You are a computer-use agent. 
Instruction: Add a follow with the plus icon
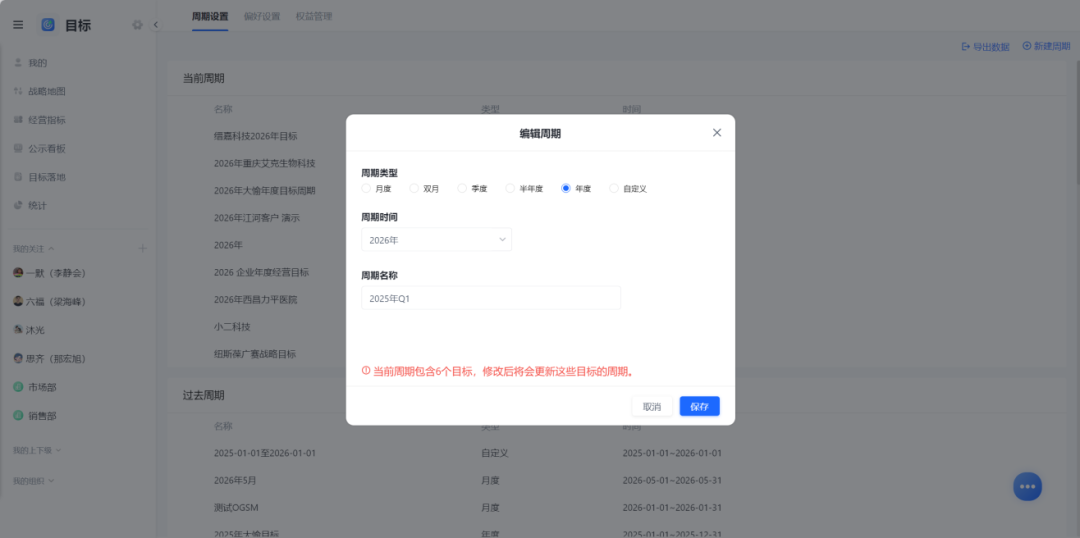click(x=143, y=248)
